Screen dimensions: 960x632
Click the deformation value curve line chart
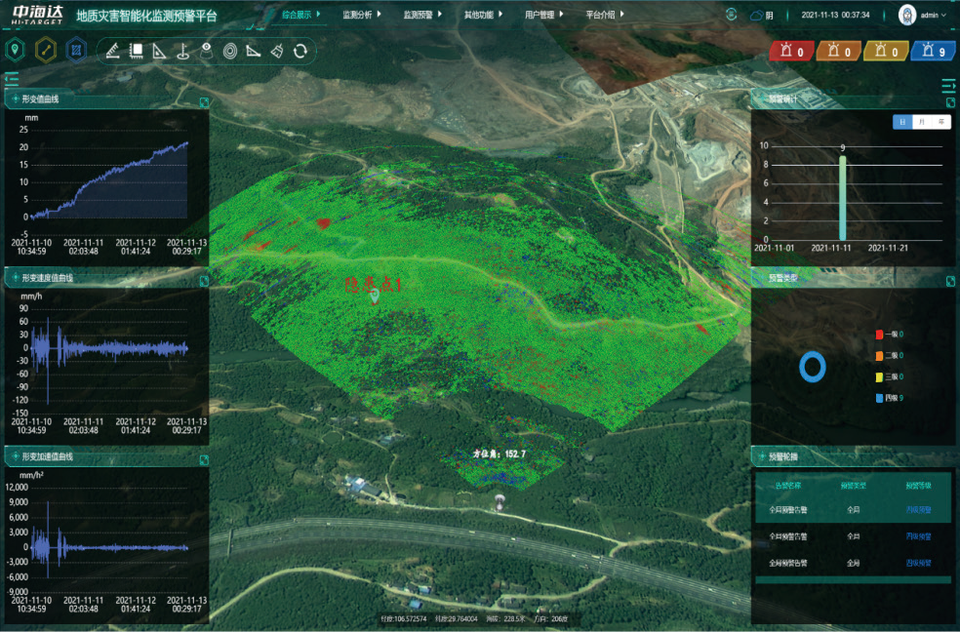pyautogui.click(x=109, y=181)
